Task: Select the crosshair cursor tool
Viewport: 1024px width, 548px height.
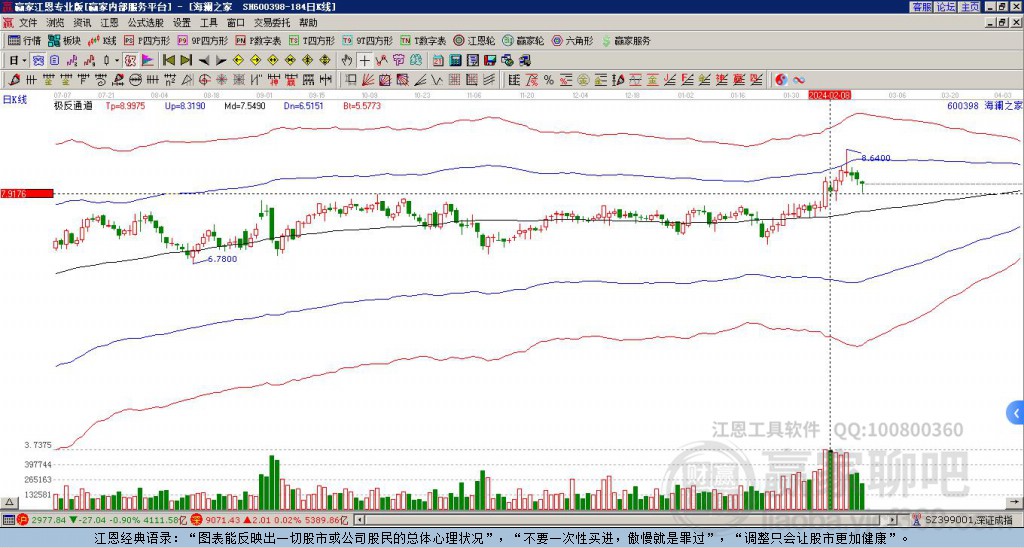Action: (364, 60)
